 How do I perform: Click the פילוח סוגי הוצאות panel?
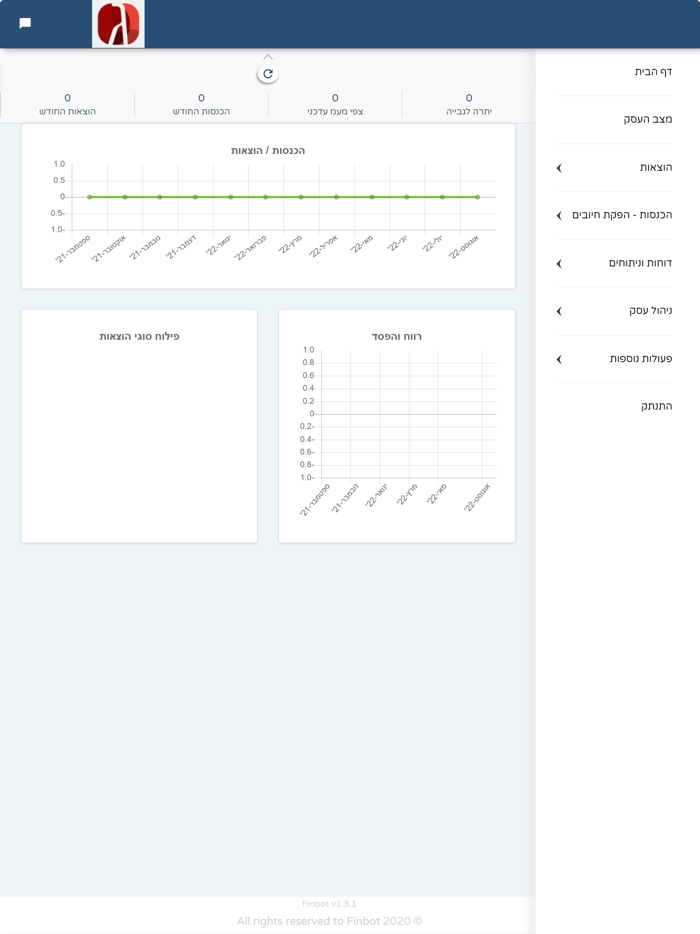[x=139, y=426]
